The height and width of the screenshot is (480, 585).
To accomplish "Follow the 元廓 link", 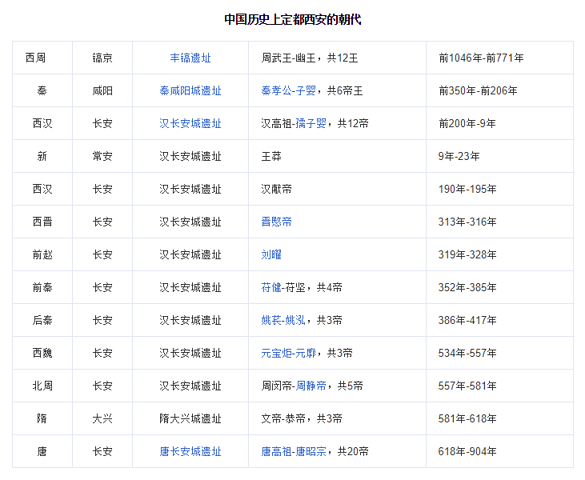I will [x=306, y=353].
